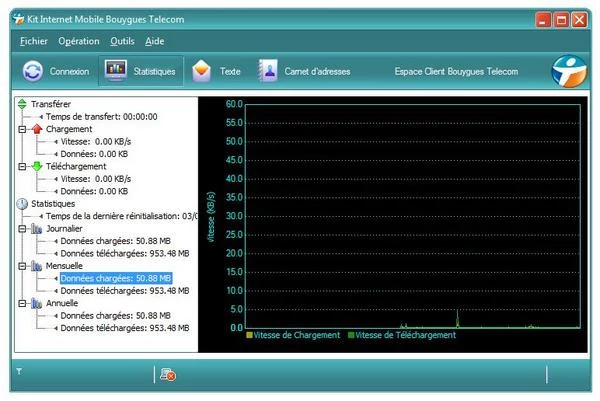Open the Fichier menu

(x=34, y=41)
